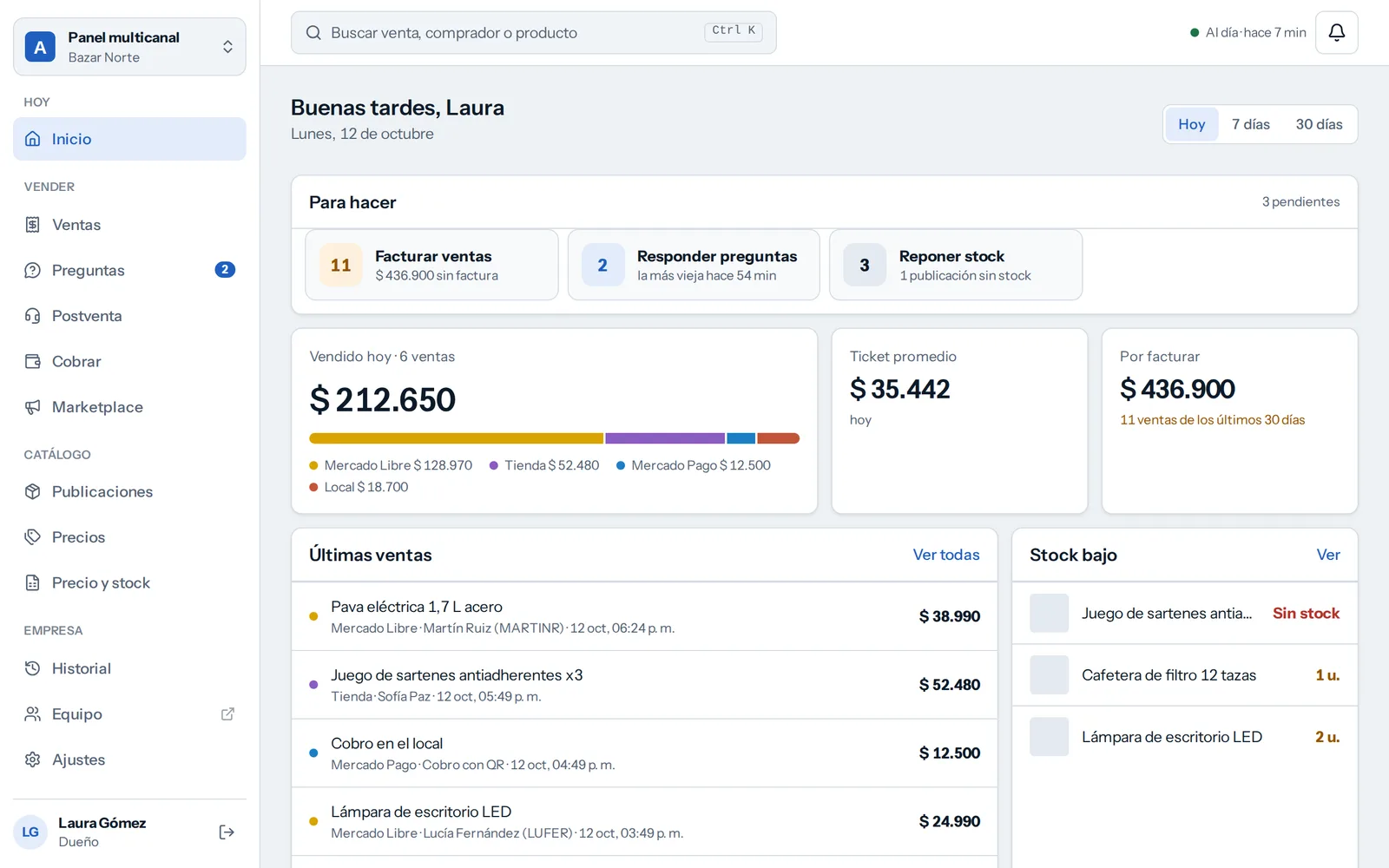The height and width of the screenshot is (868, 1389).
Task: Click the LG user avatar
Action: pos(30,832)
